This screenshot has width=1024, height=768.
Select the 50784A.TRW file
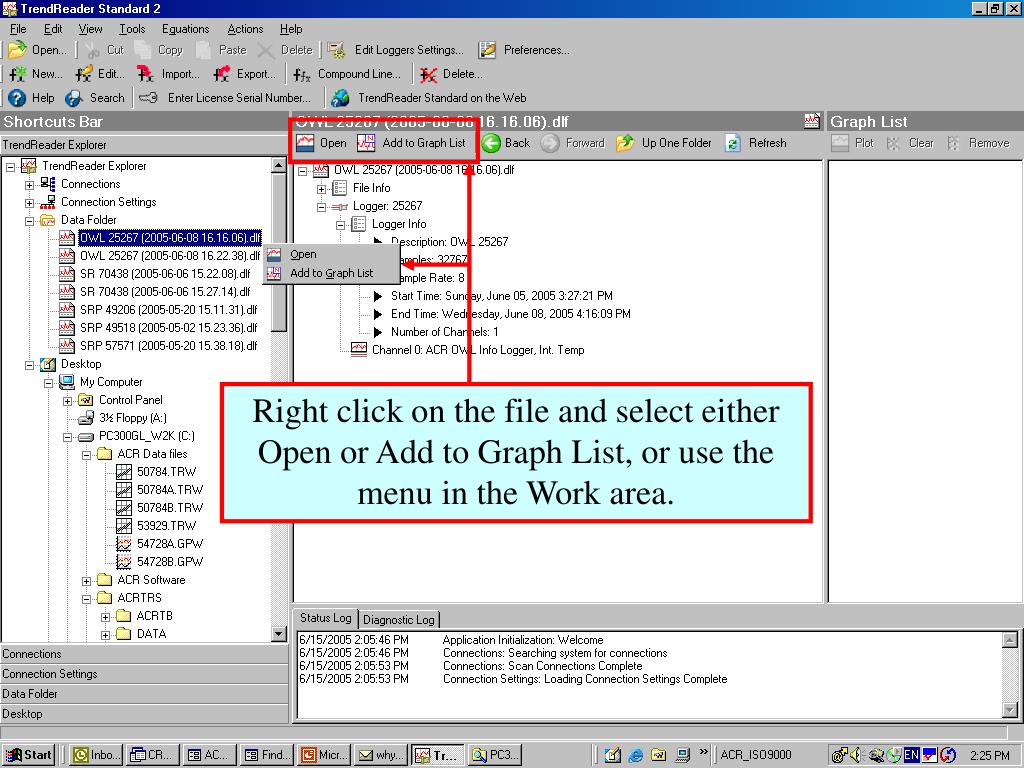170,490
